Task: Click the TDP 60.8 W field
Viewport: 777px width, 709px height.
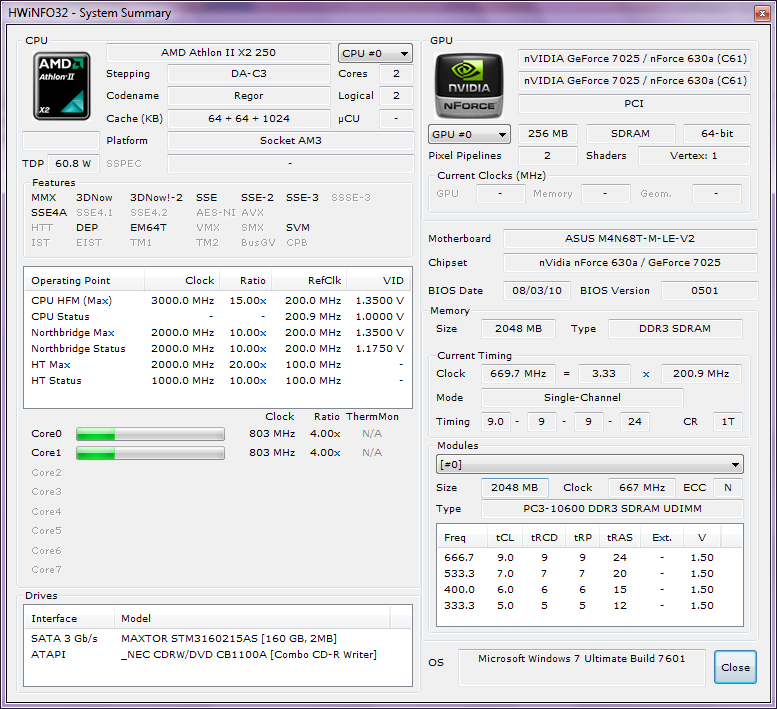Action: pyautogui.click(x=73, y=164)
